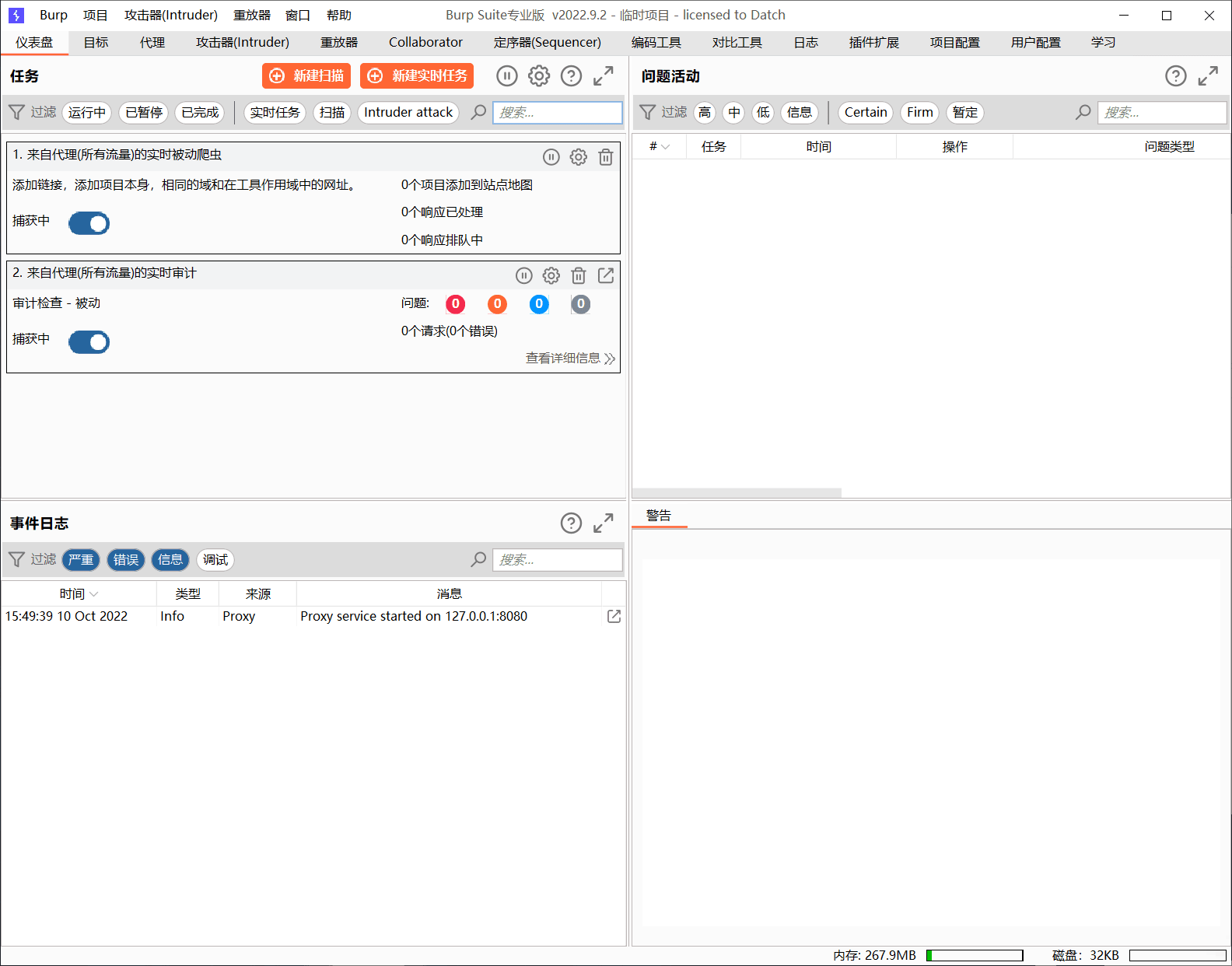Toggle the 已暂停 task filter
The height and width of the screenshot is (966, 1232).
(144, 113)
